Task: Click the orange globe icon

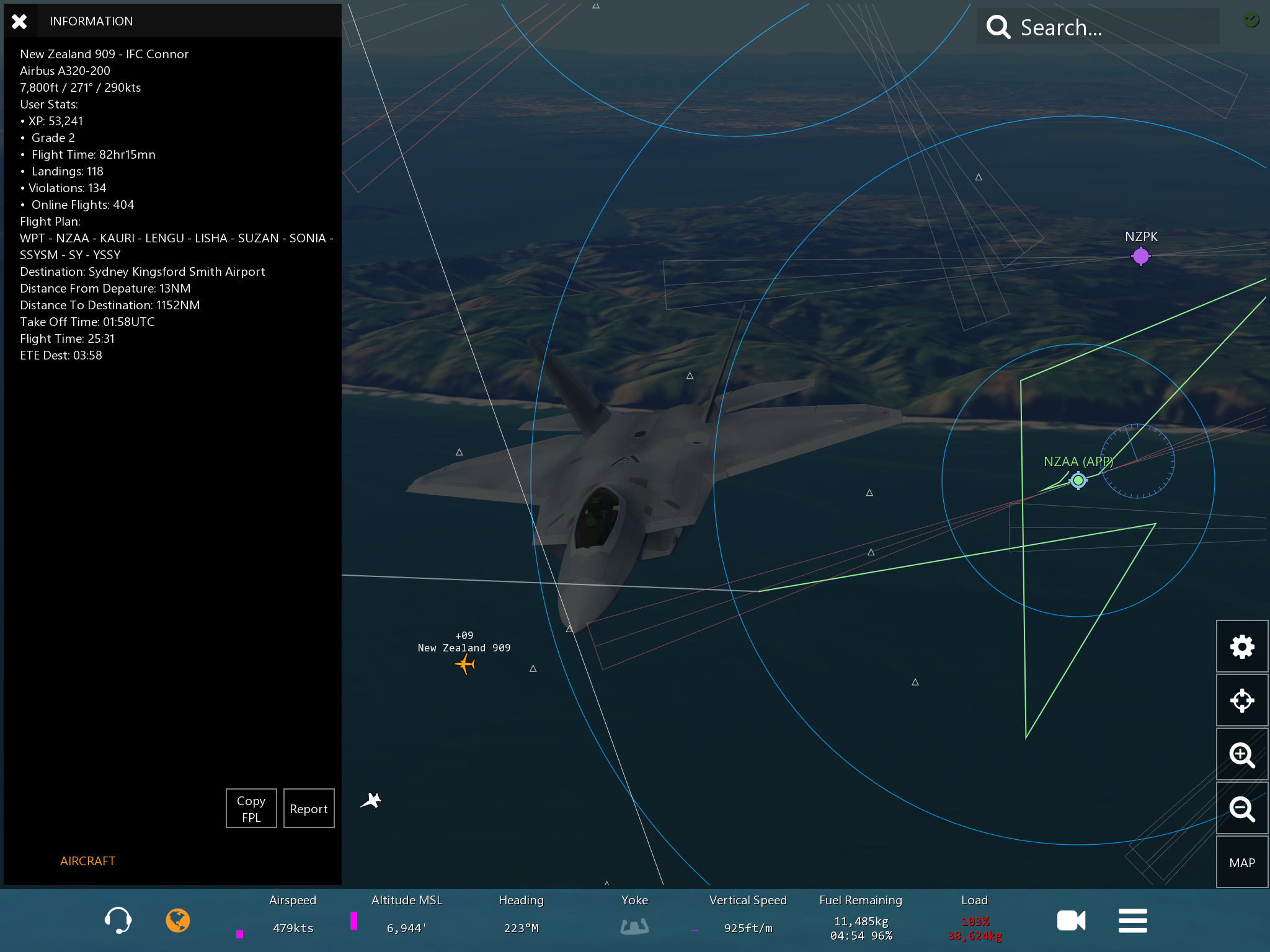Action: [178, 920]
